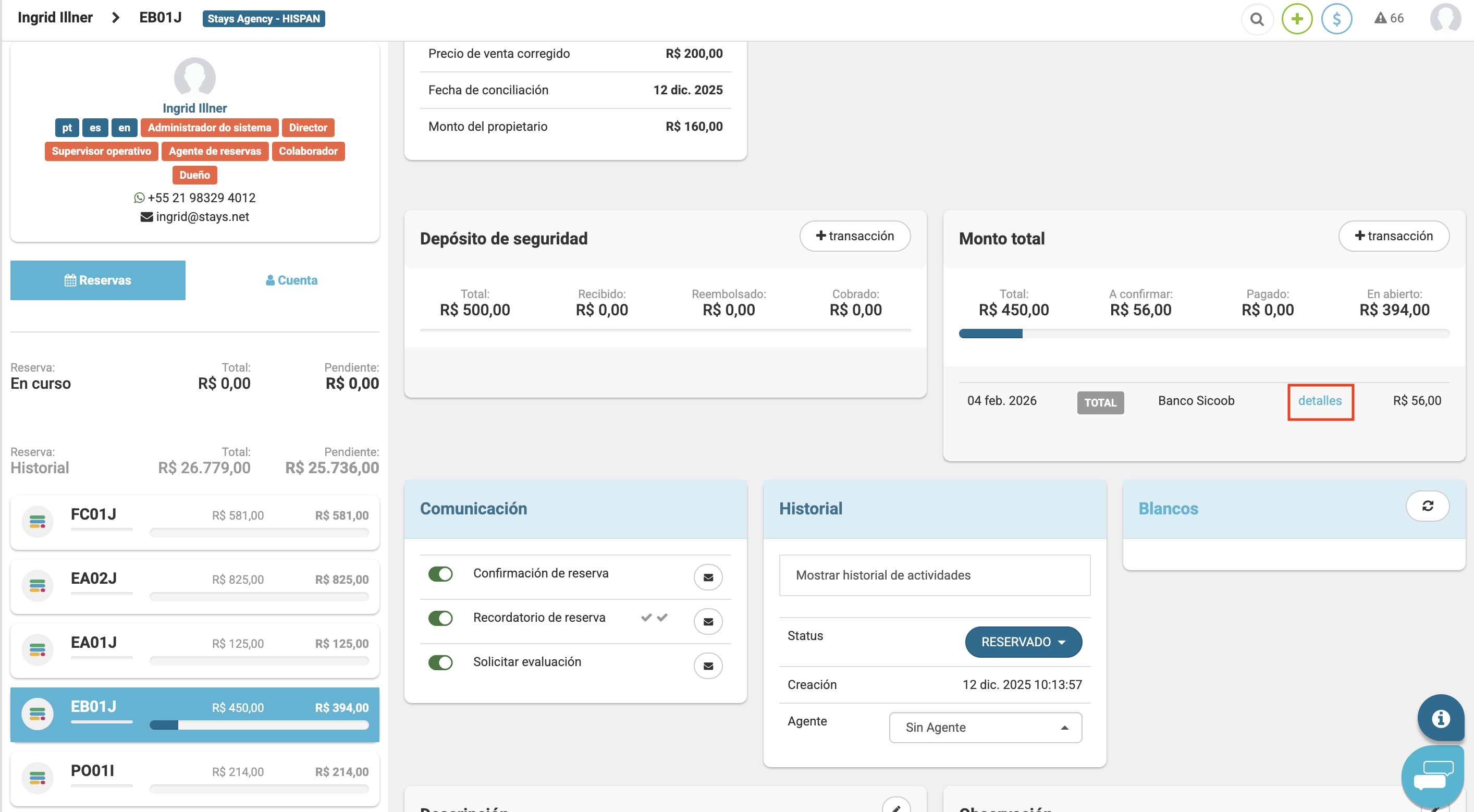Toggle Confirmación de reserva switch
Image resolution: width=1474 pixels, height=812 pixels.
440,573
